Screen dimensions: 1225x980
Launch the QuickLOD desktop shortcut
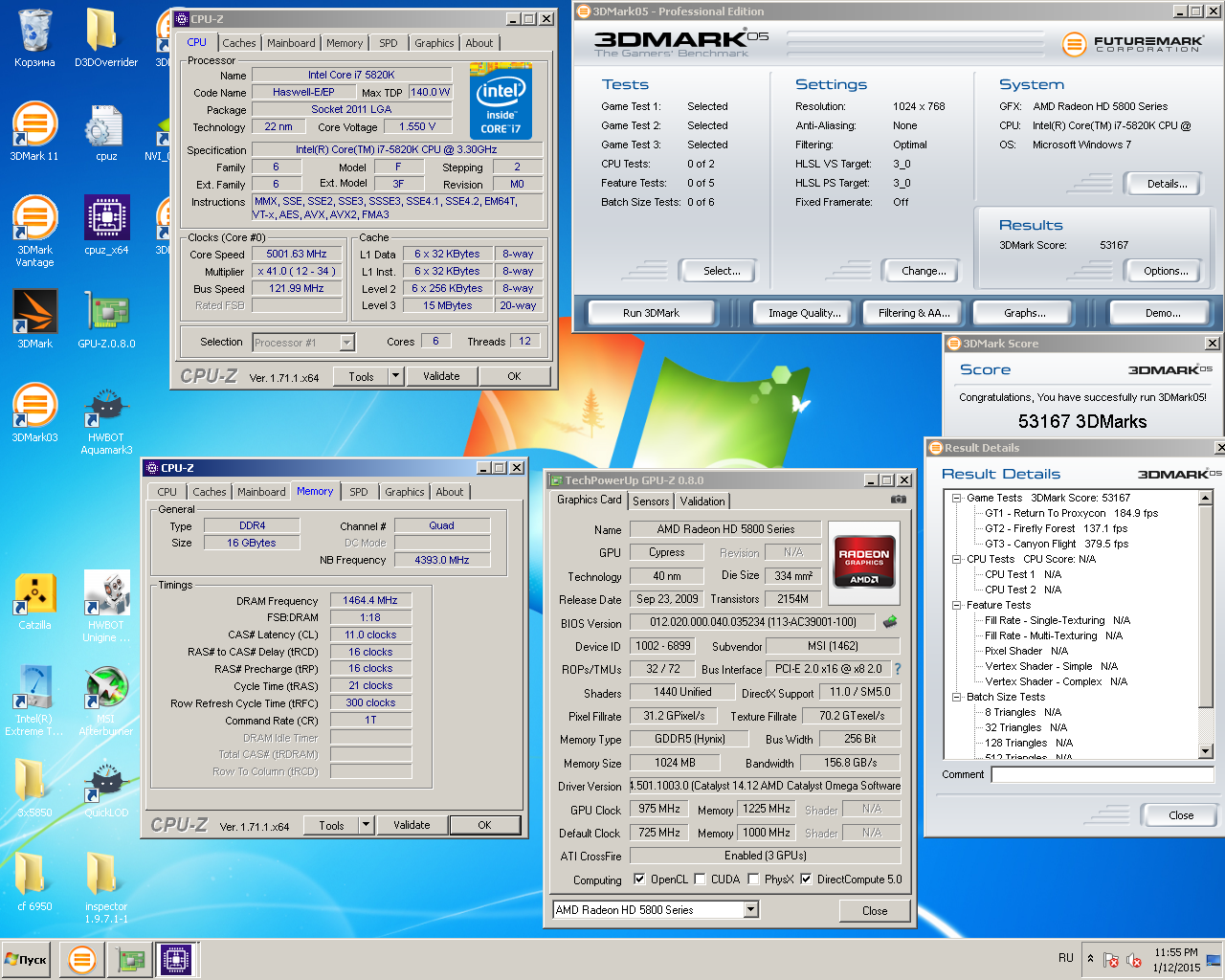[x=105, y=788]
